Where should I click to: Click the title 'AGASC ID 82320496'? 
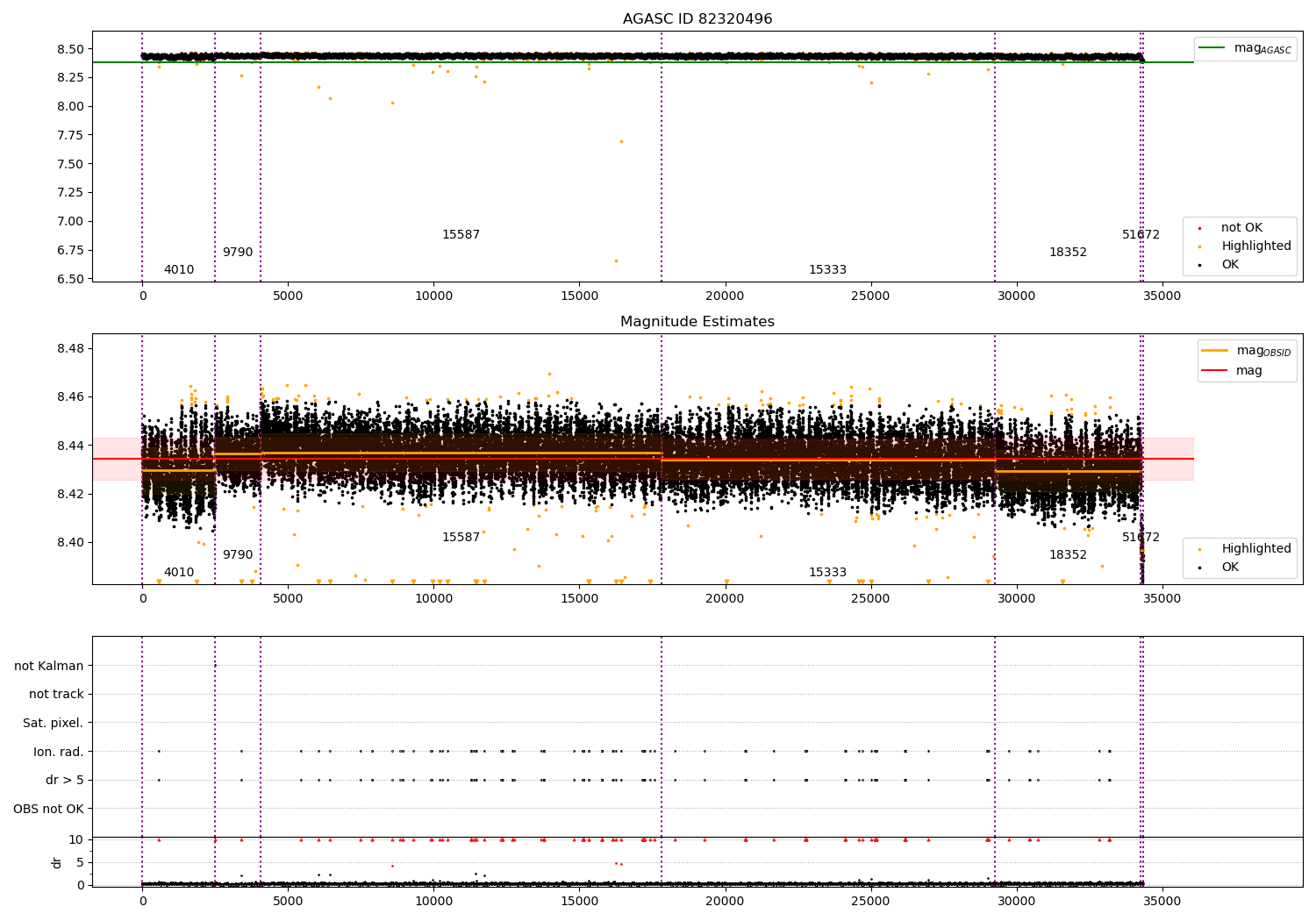click(x=697, y=19)
